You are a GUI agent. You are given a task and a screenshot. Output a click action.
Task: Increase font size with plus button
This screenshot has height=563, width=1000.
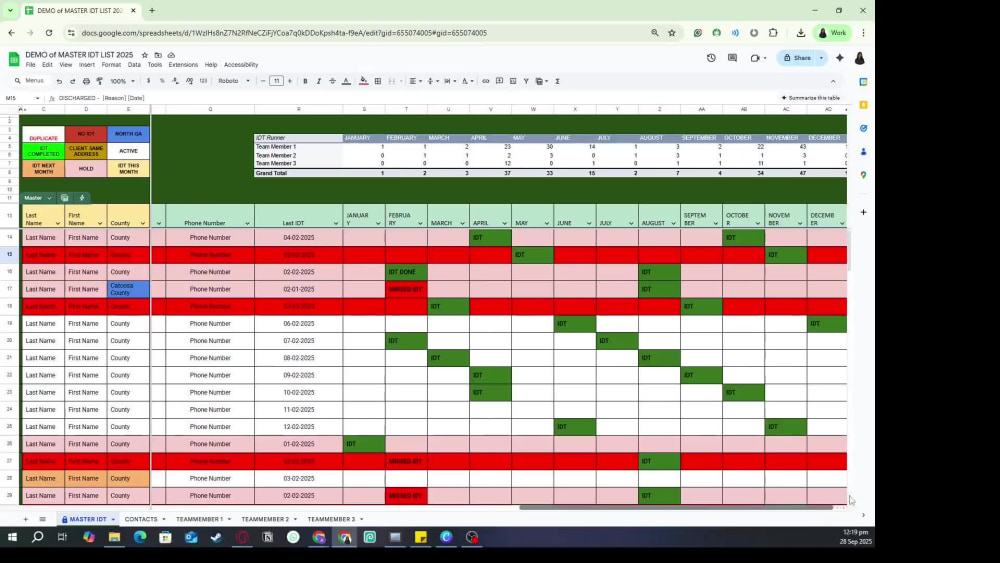290,81
